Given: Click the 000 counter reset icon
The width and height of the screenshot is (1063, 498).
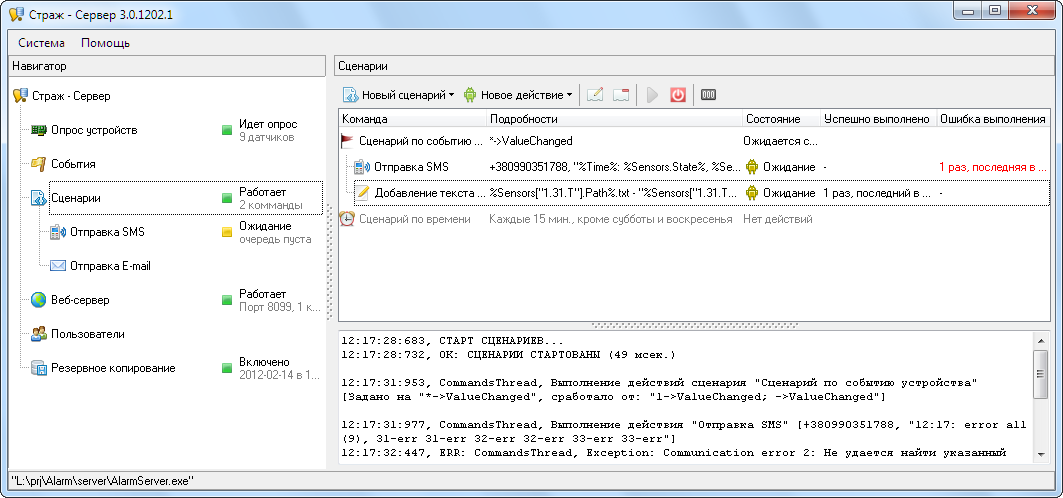Looking at the screenshot, I should coord(708,95).
